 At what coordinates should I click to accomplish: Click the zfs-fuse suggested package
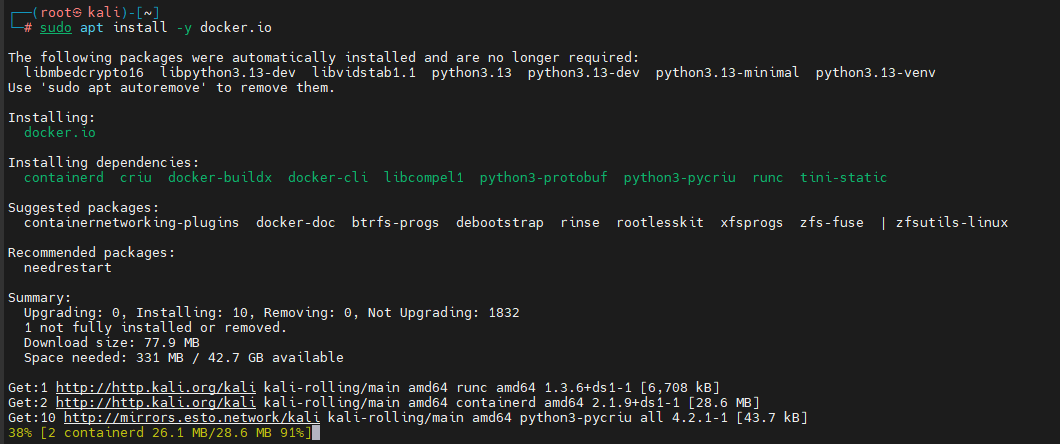tap(832, 222)
